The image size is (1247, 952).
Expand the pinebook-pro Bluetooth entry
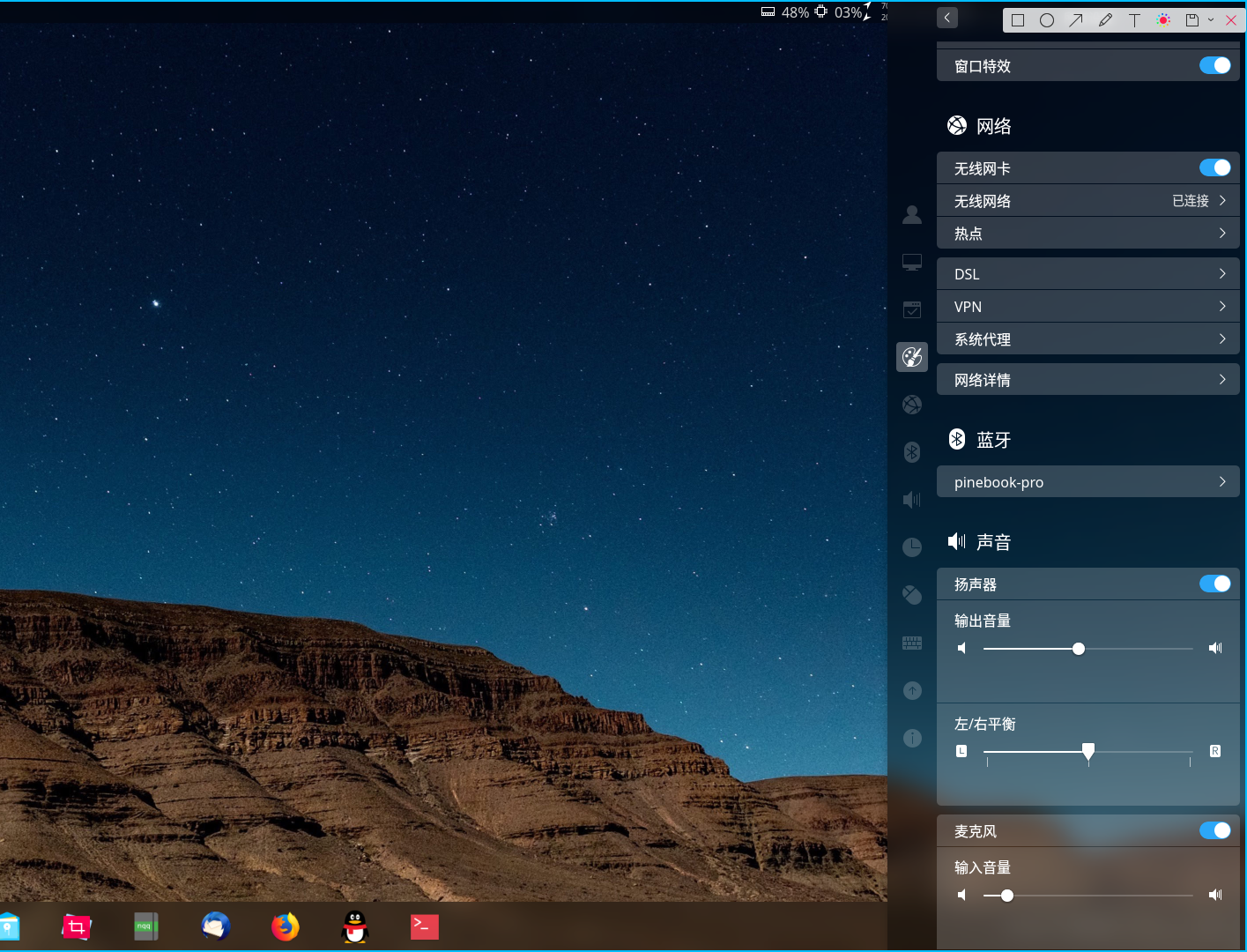tap(1087, 482)
